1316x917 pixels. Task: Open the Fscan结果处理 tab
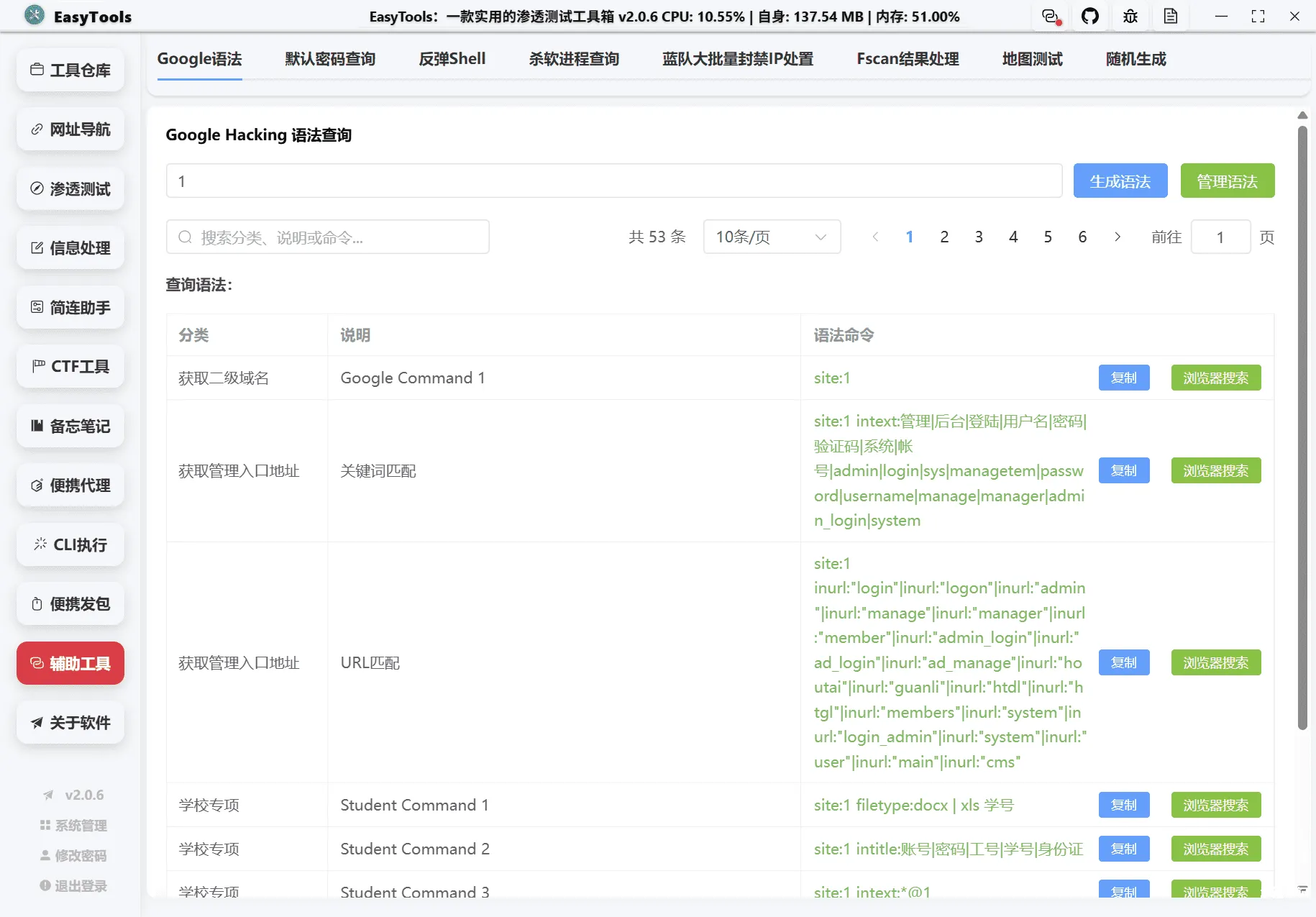(x=907, y=59)
